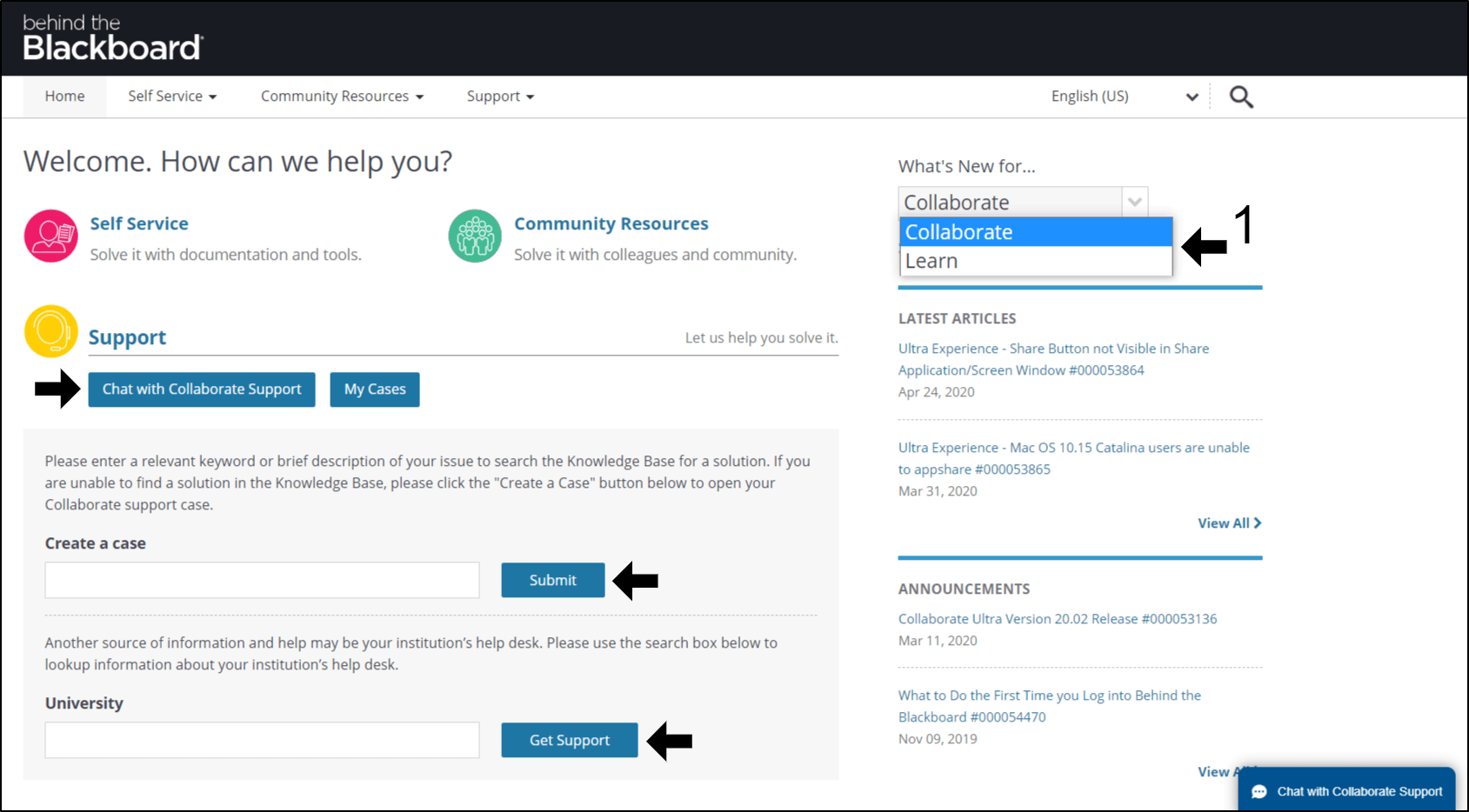This screenshot has height=812, width=1469.
Task: Click the 'Nov 09, 2019' announcement date
Action: (x=938, y=739)
